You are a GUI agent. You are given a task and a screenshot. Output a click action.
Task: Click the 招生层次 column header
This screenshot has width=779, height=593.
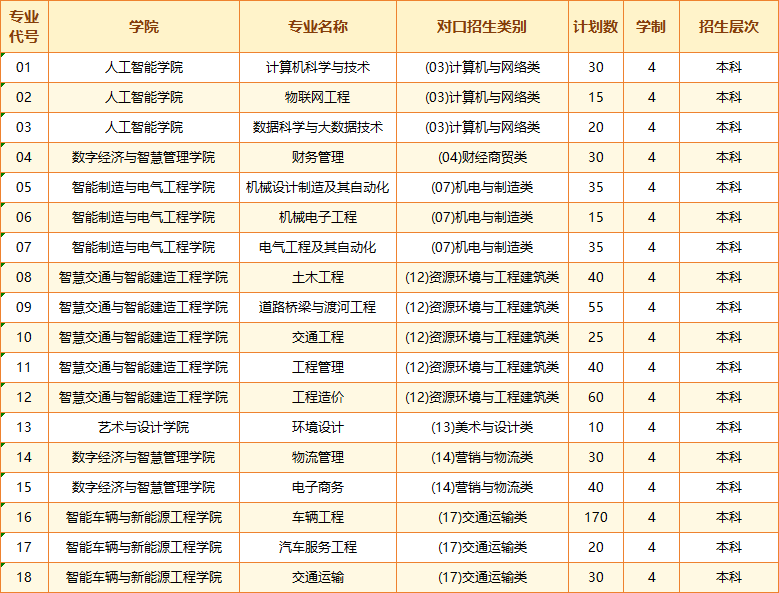(728, 27)
